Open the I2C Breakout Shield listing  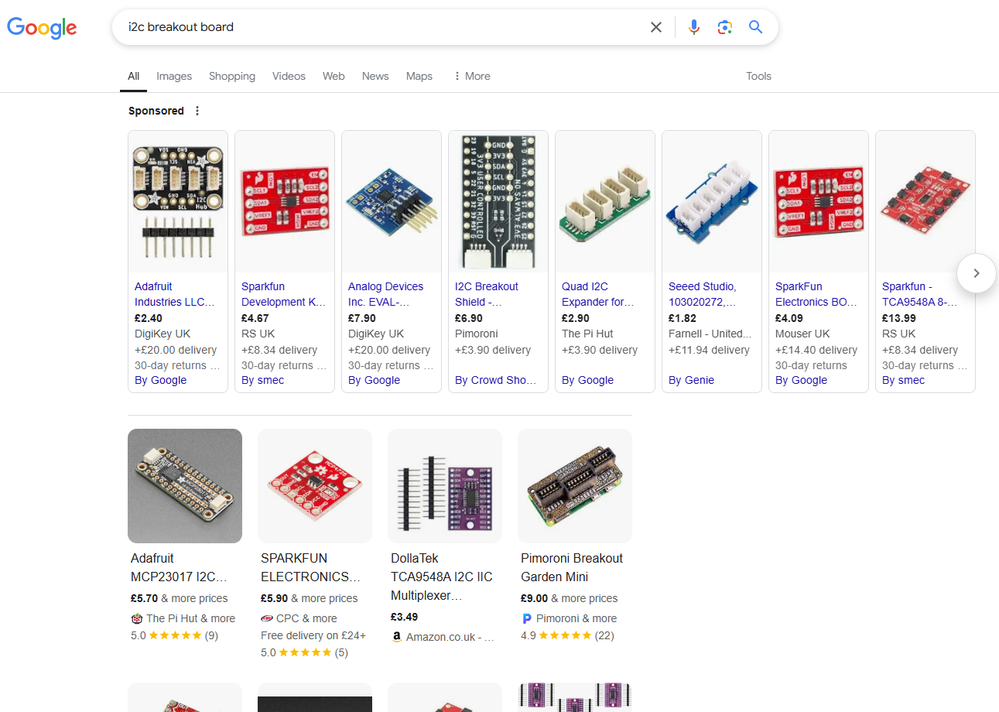click(x=486, y=294)
